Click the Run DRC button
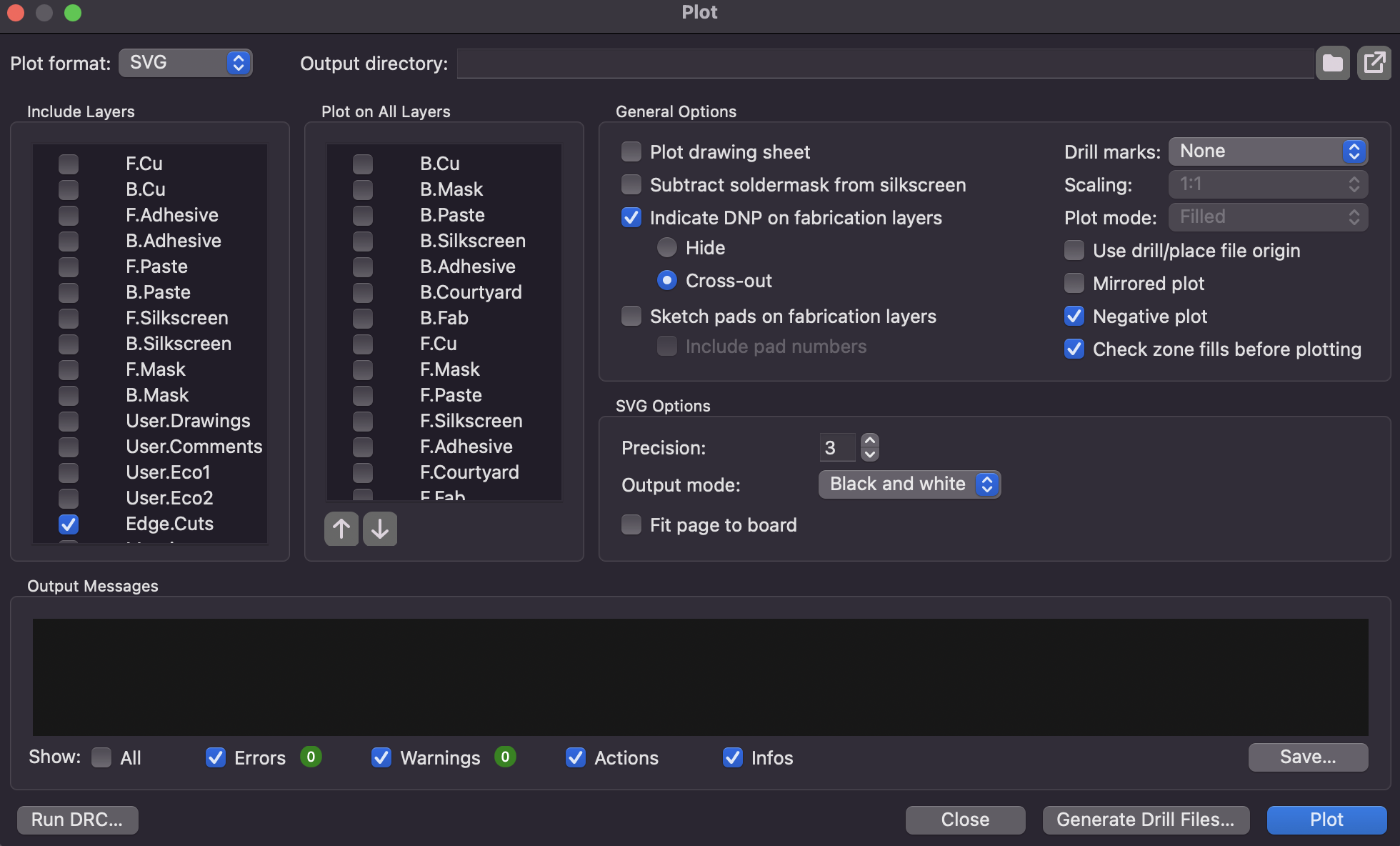The width and height of the screenshot is (1400, 846). coord(77,820)
